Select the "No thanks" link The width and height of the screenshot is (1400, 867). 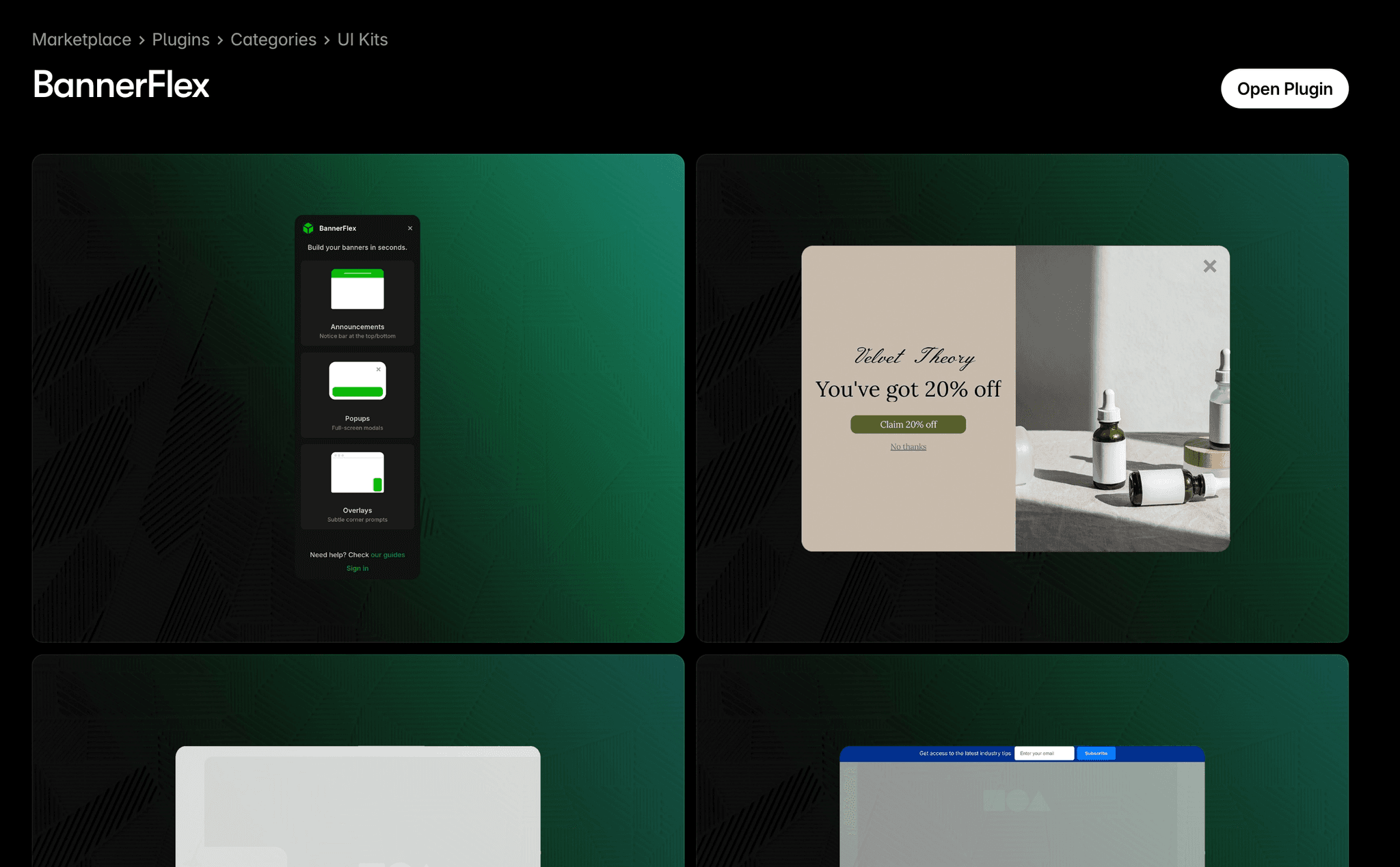point(908,446)
